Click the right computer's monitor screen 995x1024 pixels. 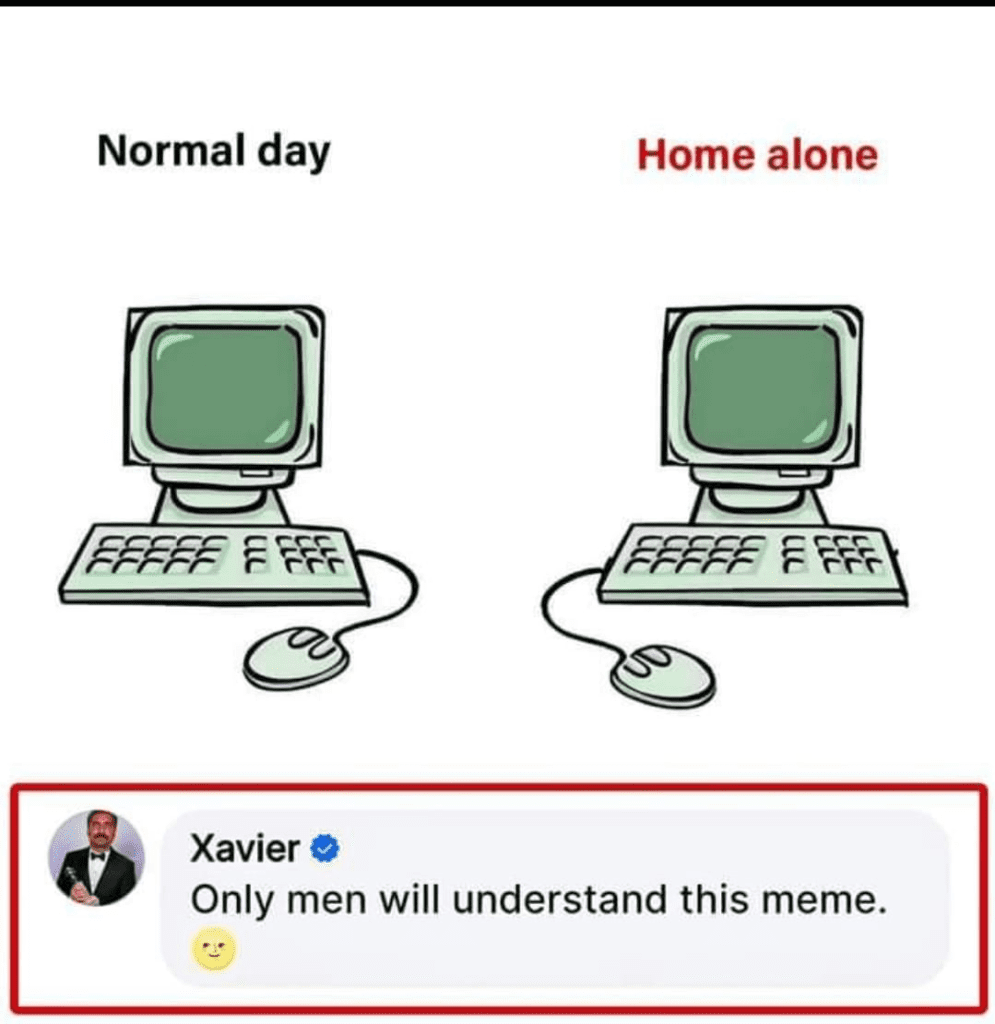coord(763,389)
